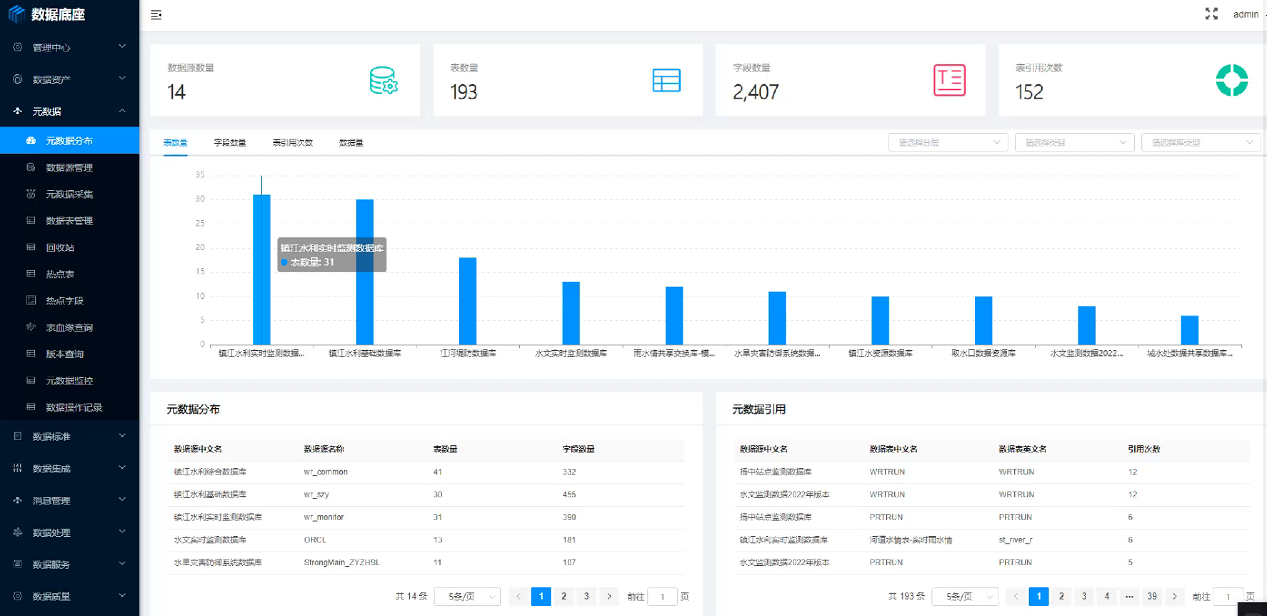Open 数据源管理 in the sidebar
1267x616 pixels.
click(x=69, y=167)
